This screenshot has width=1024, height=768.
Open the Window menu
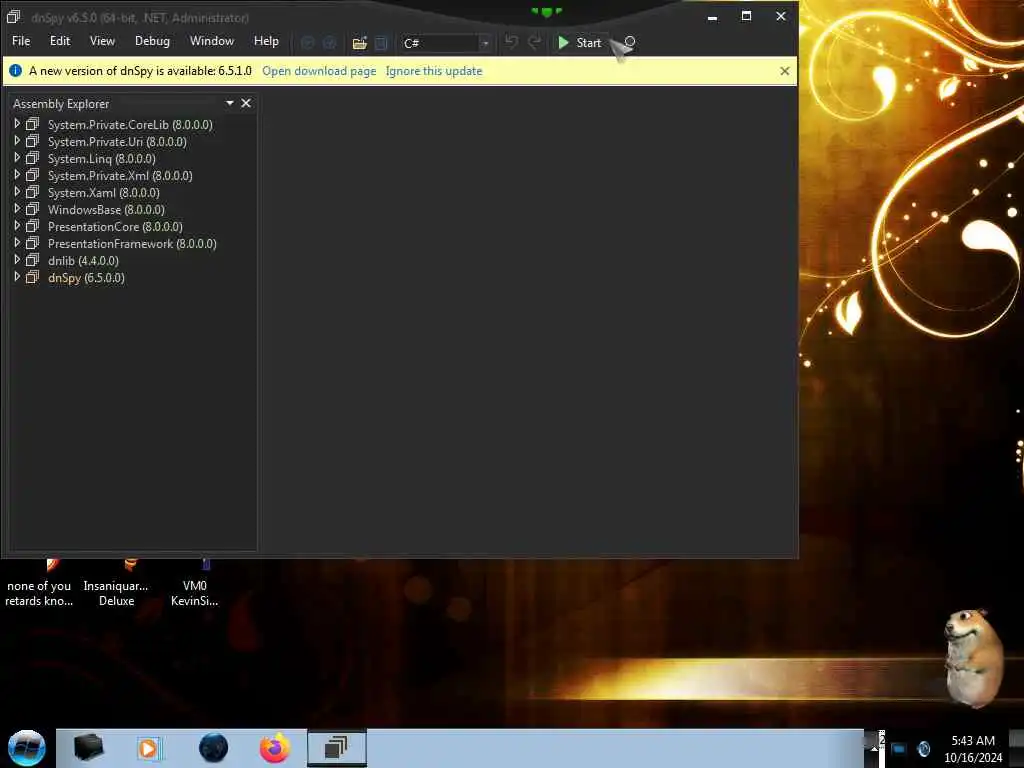[212, 41]
